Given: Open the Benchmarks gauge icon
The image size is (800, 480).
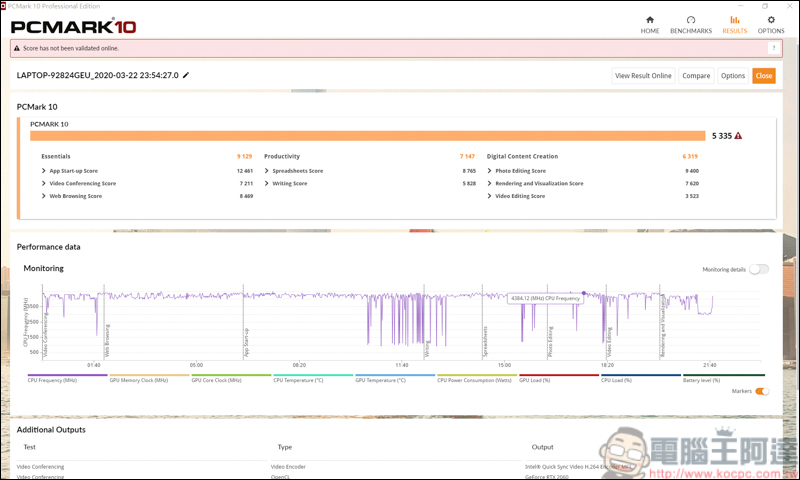Looking at the screenshot, I should (691, 20).
